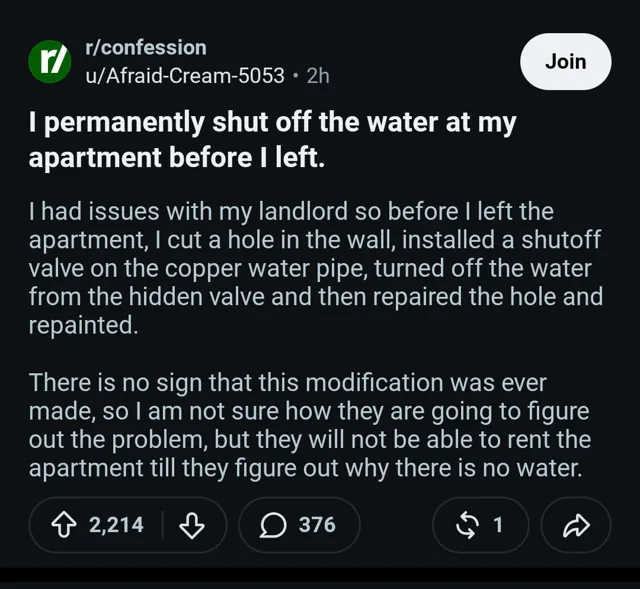
Task: Upvote the post with the up arrow
Action: click(64, 525)
